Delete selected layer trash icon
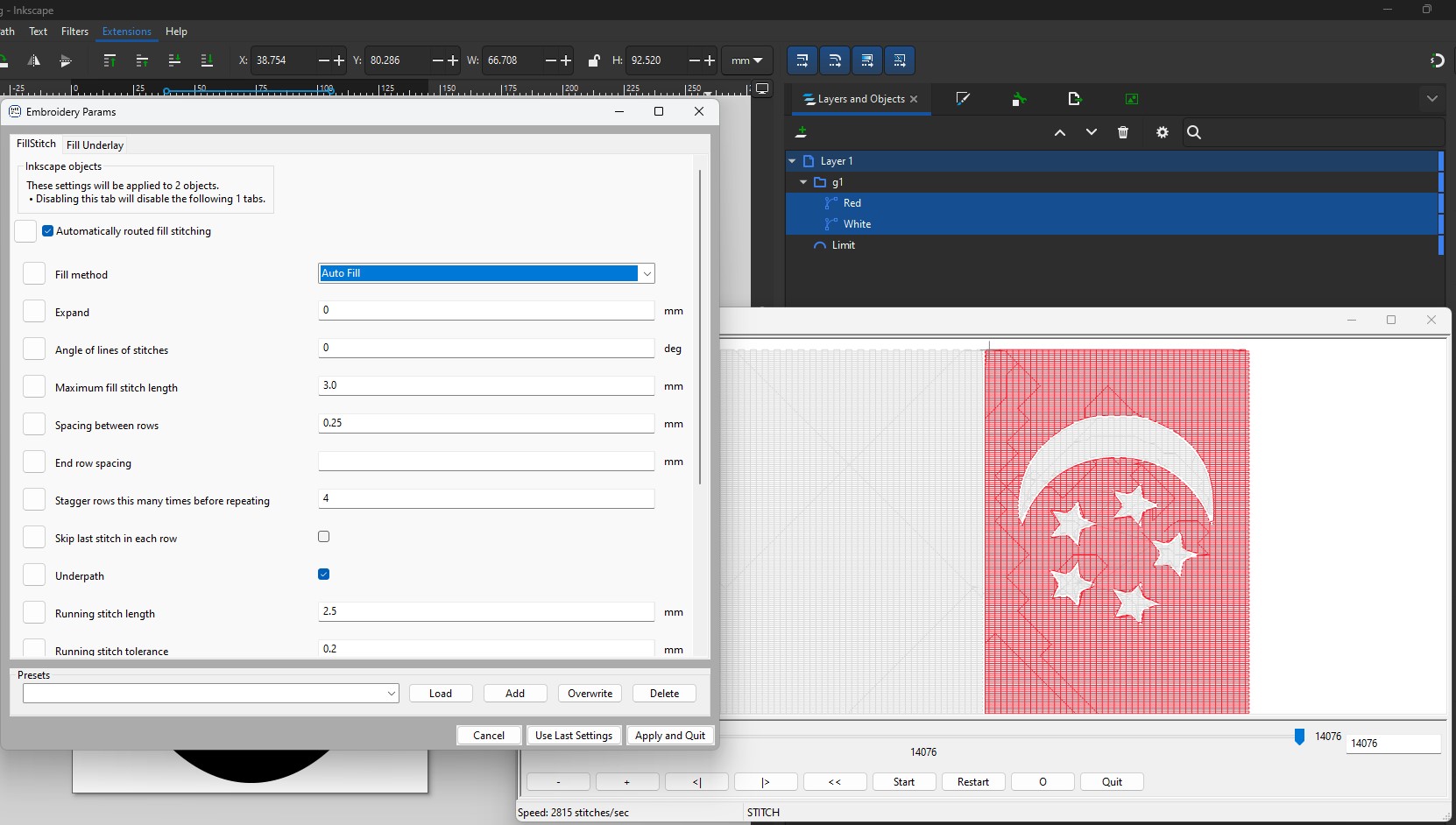The width and height of the screenshot is (1456, 825). point(1123,132)
